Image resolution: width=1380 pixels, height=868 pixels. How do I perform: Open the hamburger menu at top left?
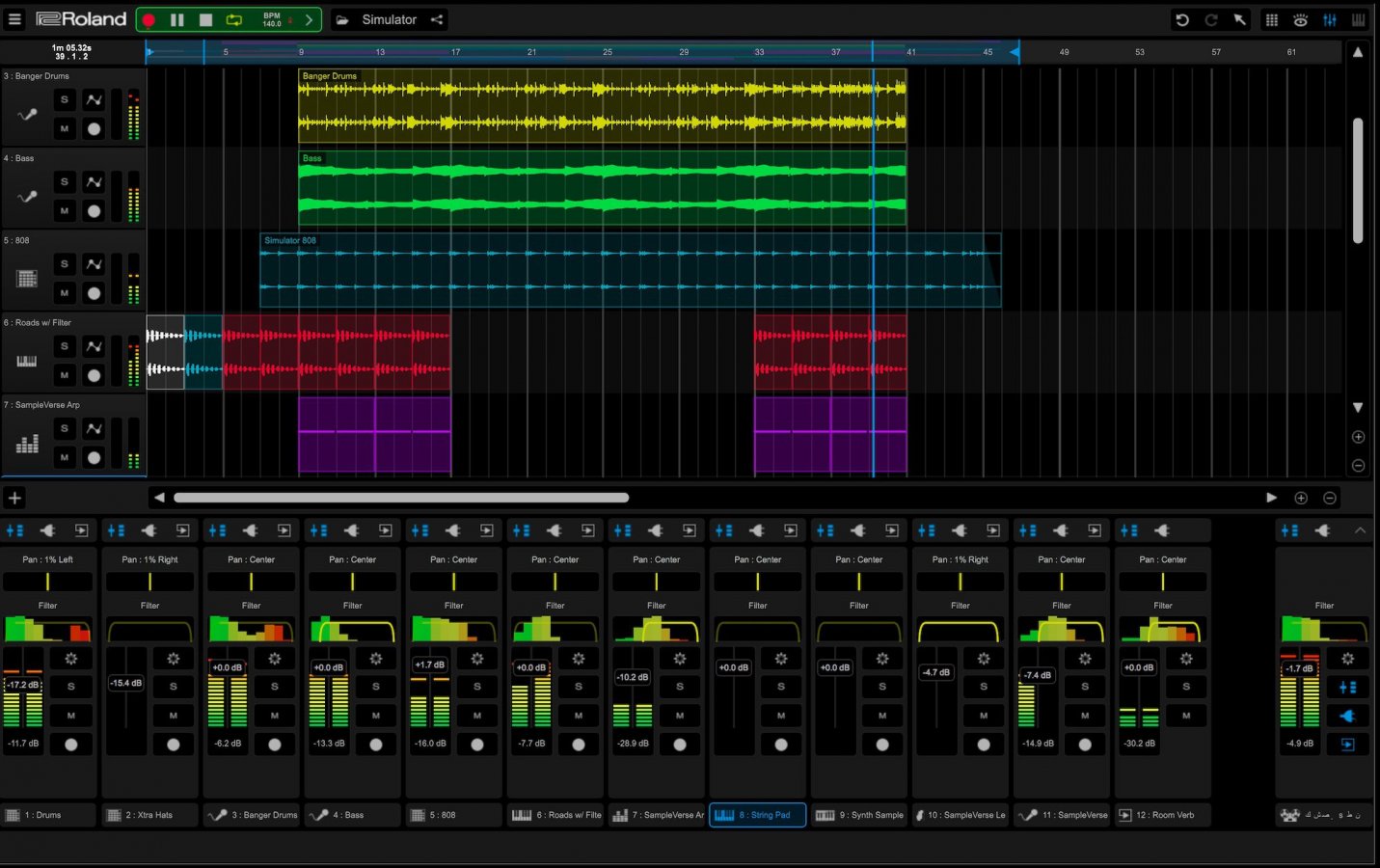coord(14,18)
